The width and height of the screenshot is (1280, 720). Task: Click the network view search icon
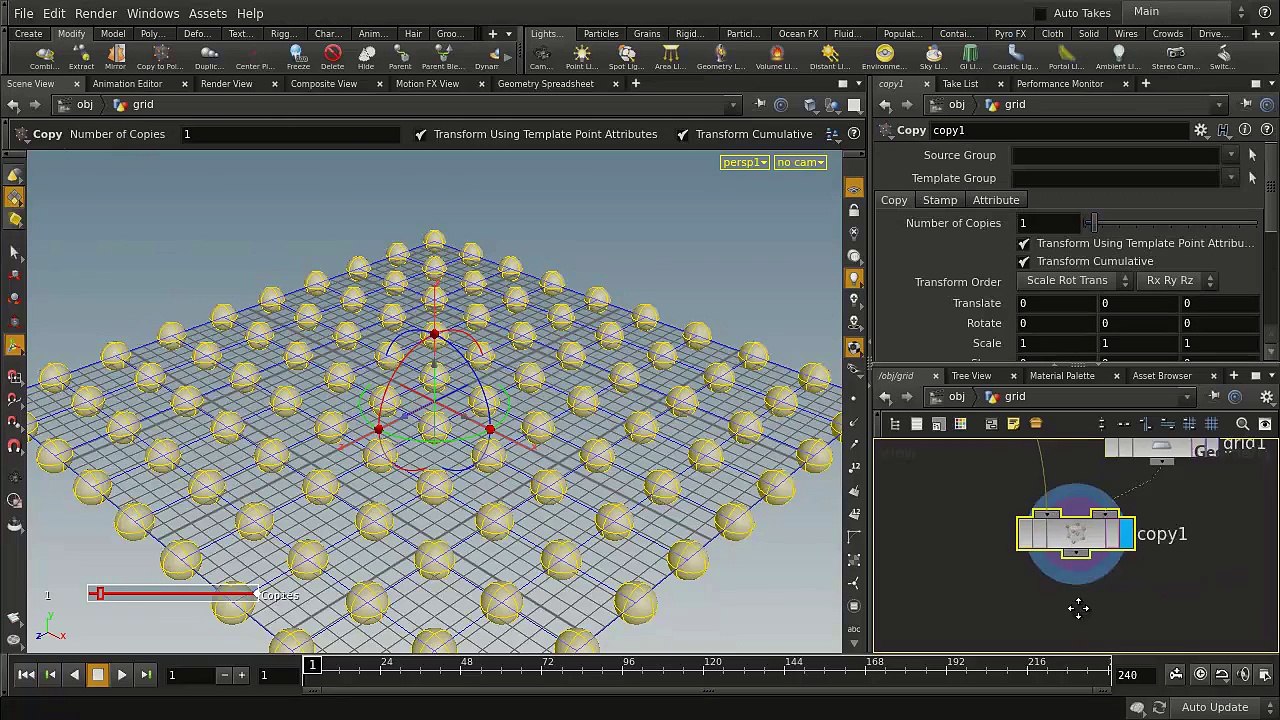1243,424
